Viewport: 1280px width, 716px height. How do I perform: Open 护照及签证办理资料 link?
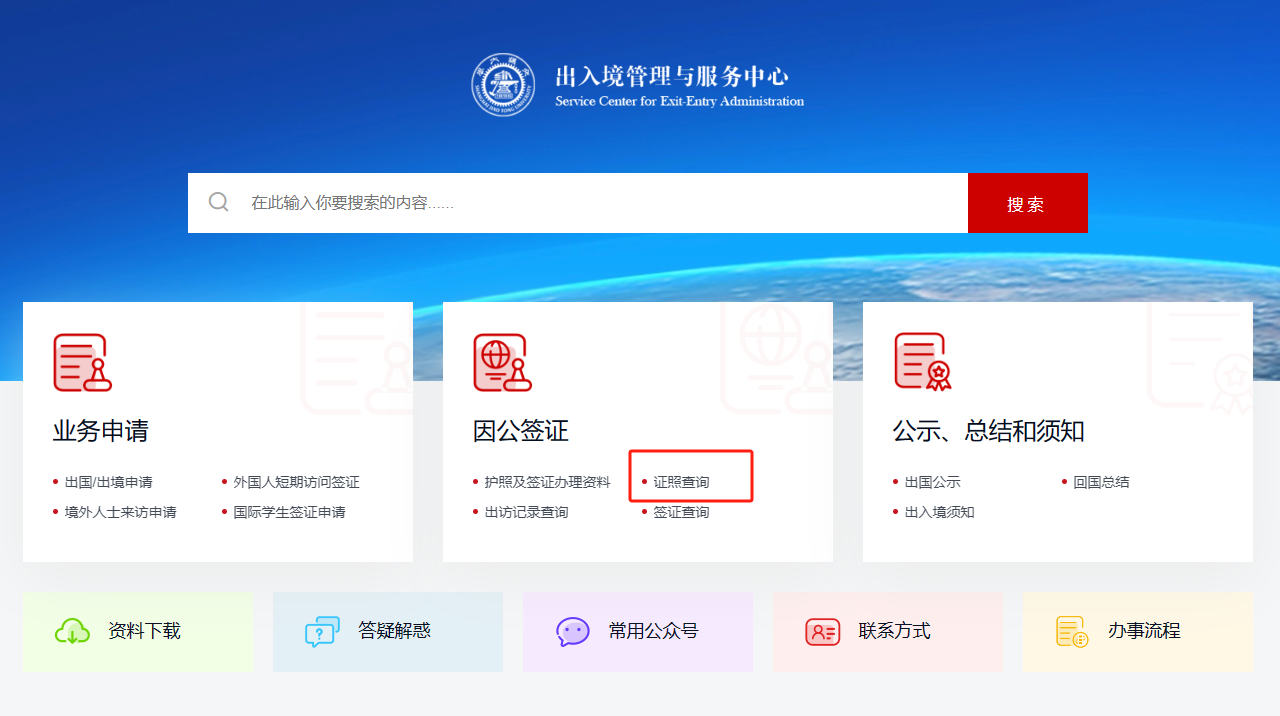(547, 482)
